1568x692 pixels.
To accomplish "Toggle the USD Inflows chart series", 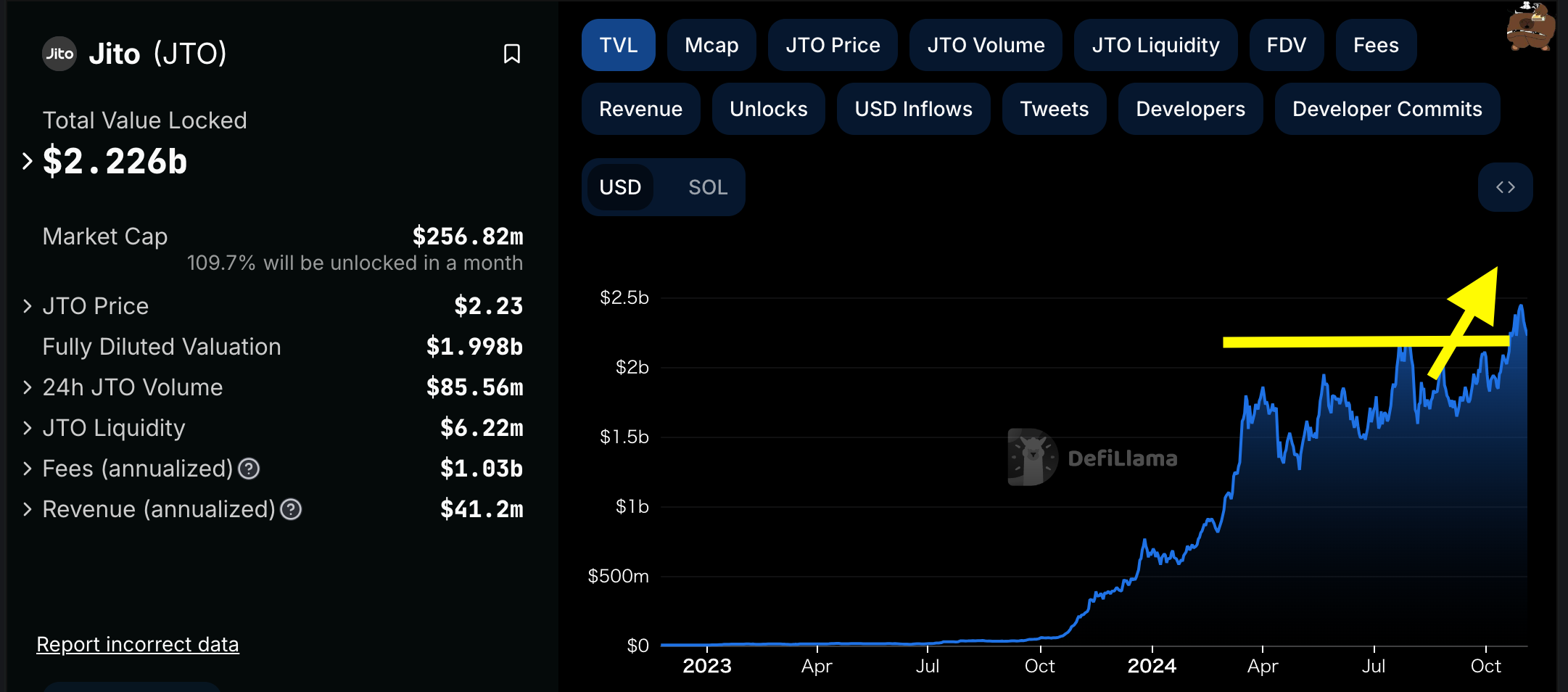I will pos(913,109).
